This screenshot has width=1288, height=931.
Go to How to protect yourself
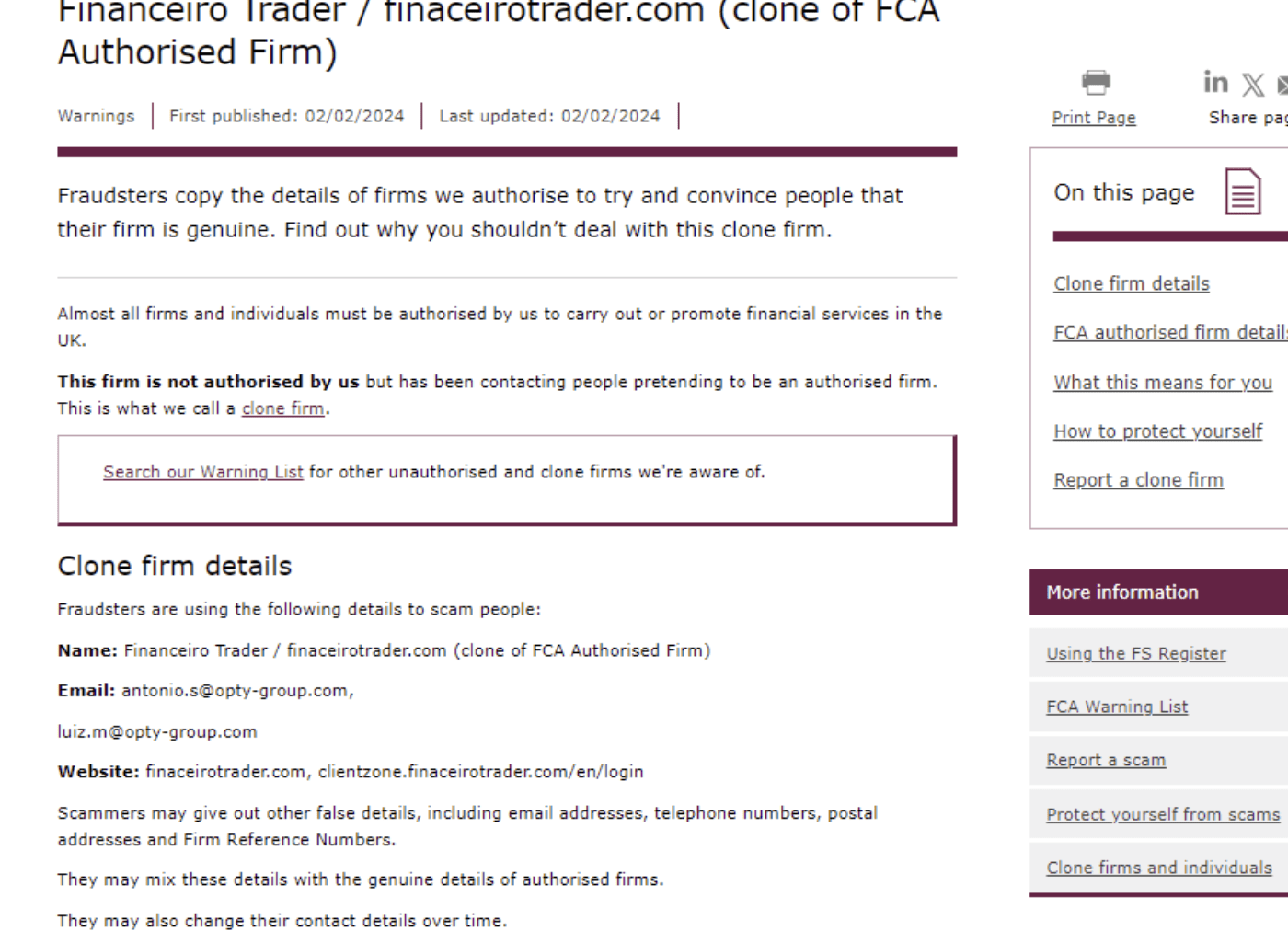click(1157, 431)
